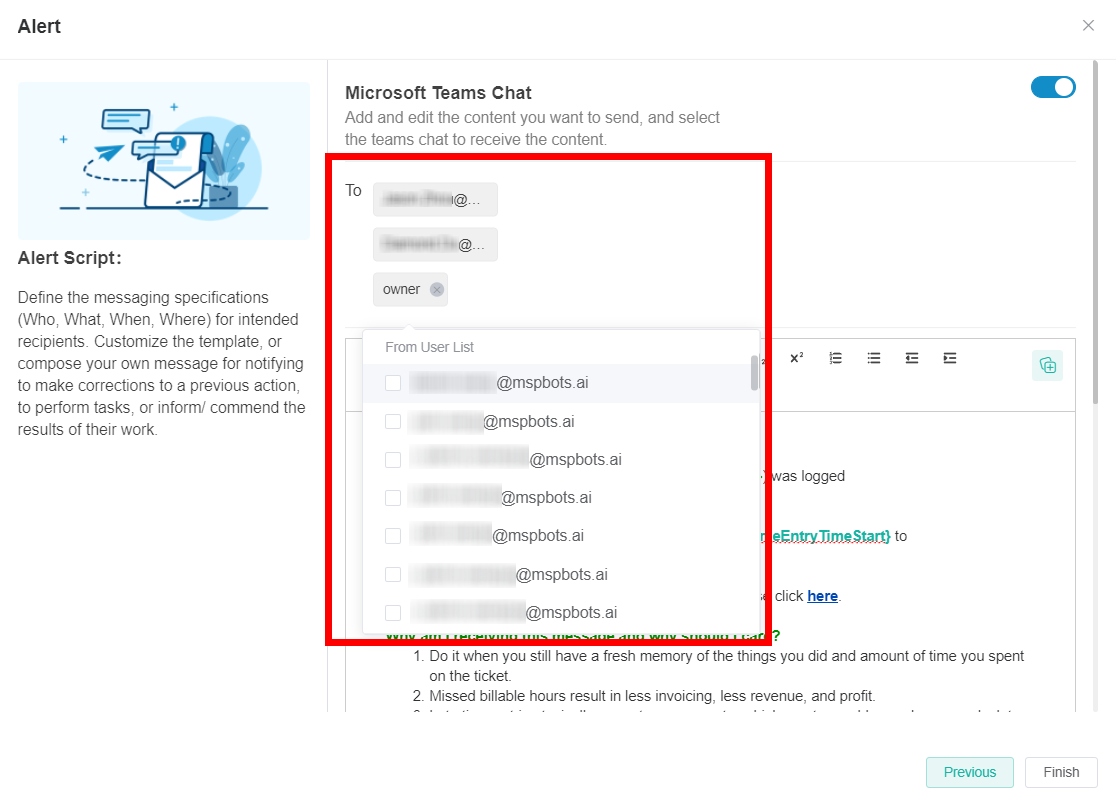Click the superscript formatting icon

[x=796, y=358]
